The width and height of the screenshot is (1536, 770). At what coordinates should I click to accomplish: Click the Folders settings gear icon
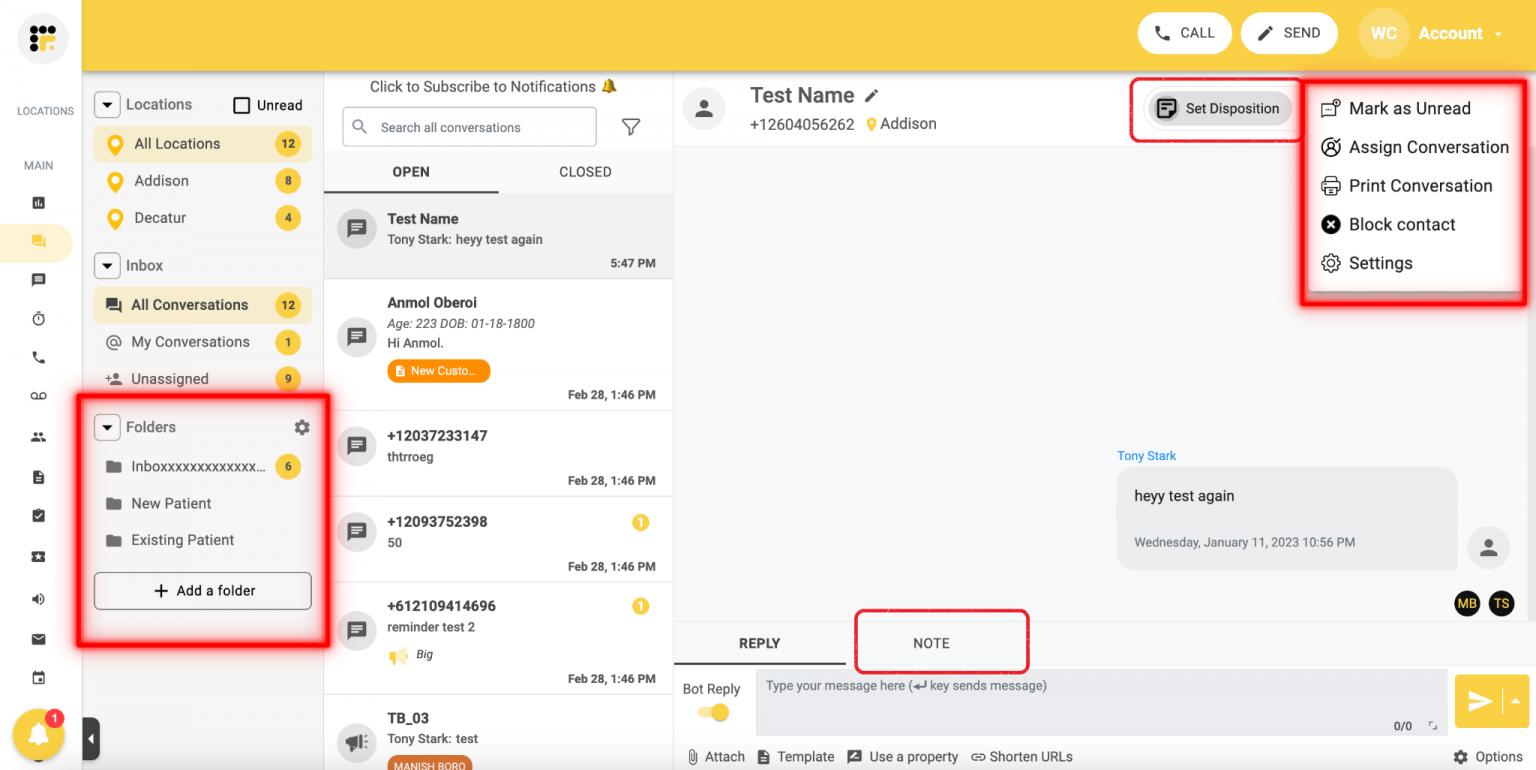tap(301, 427)
